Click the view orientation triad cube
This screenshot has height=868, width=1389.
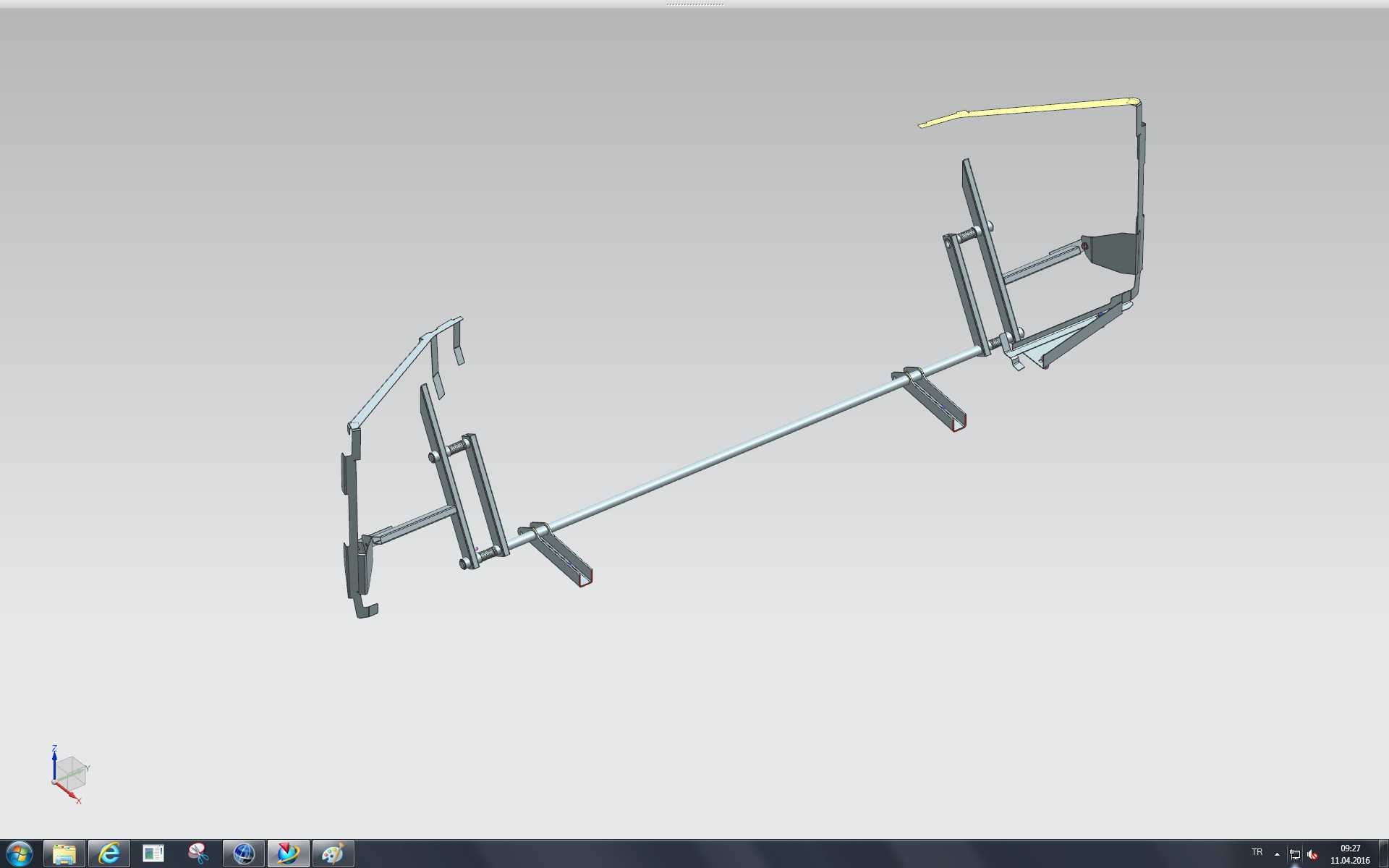(72, 773)
